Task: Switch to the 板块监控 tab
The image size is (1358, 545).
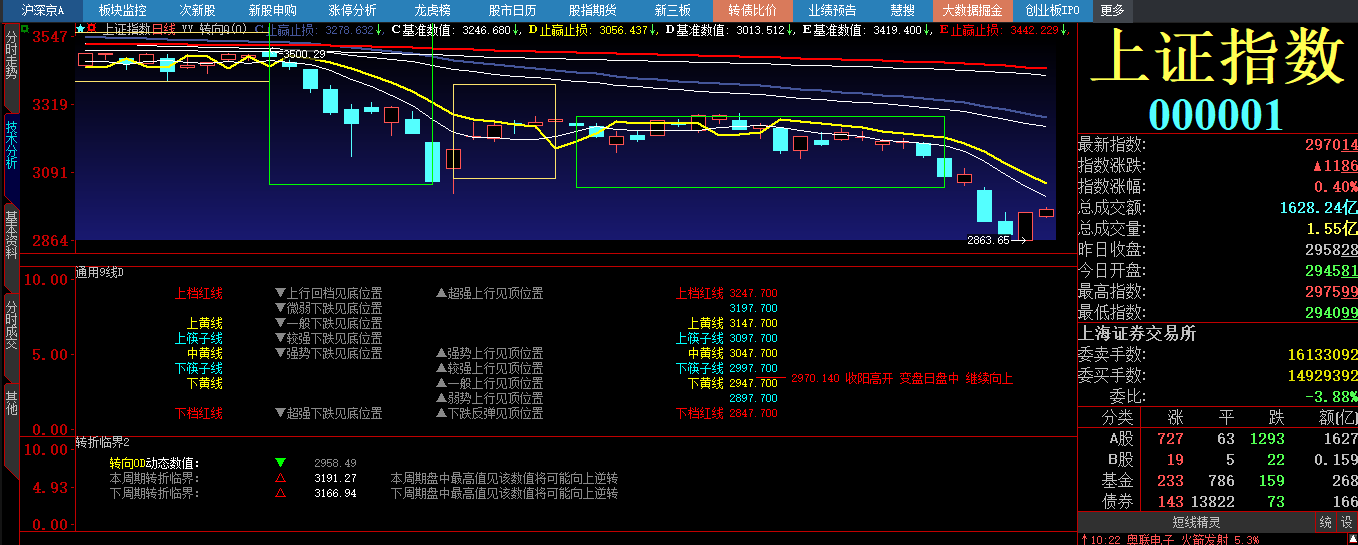Action: click(122, 10)
